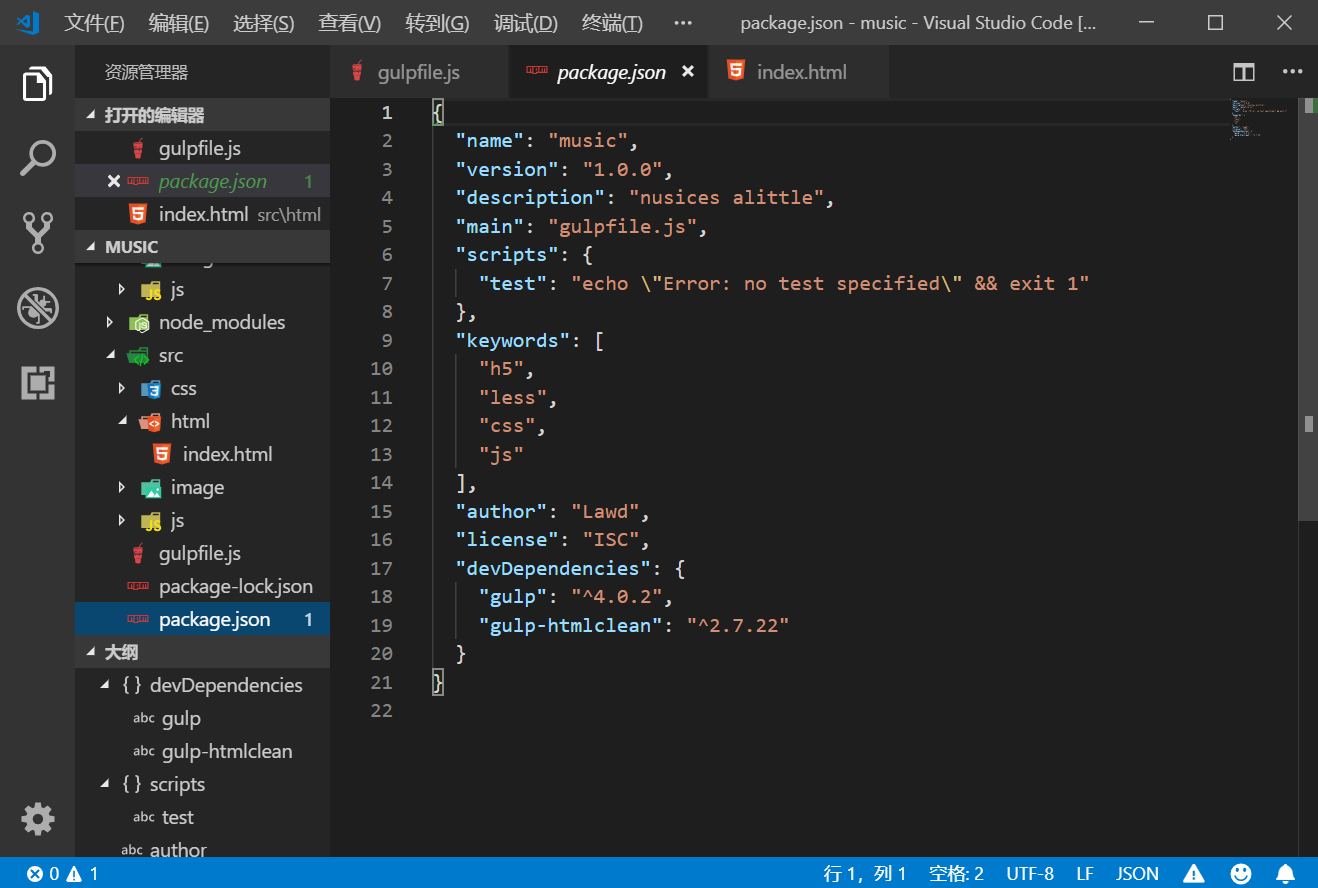Open the 转到(G) menu
This screenshot has height=888, width=1318.
point(438,23)
